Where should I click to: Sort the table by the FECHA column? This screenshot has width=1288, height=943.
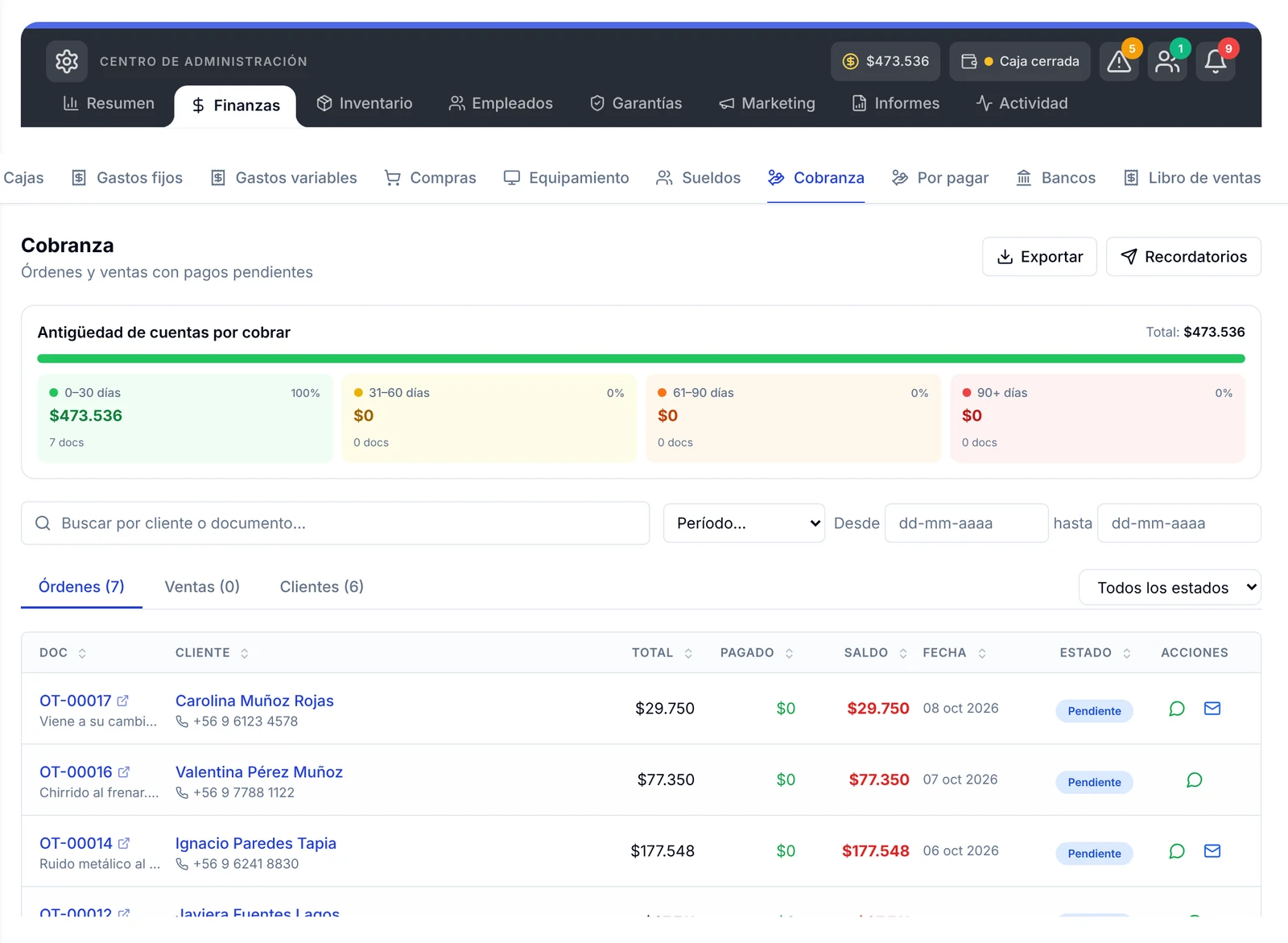(x=954, y=653)
